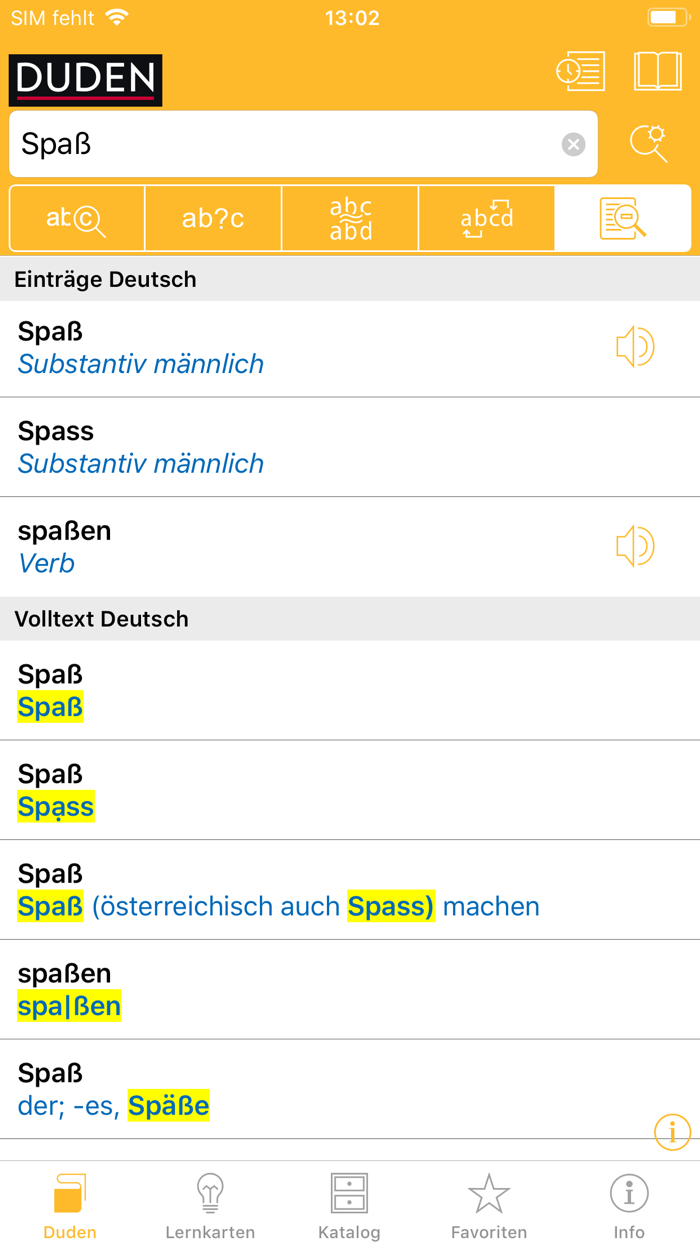
Task: Open the bookmarks book icon
Action: pos(657,71)
